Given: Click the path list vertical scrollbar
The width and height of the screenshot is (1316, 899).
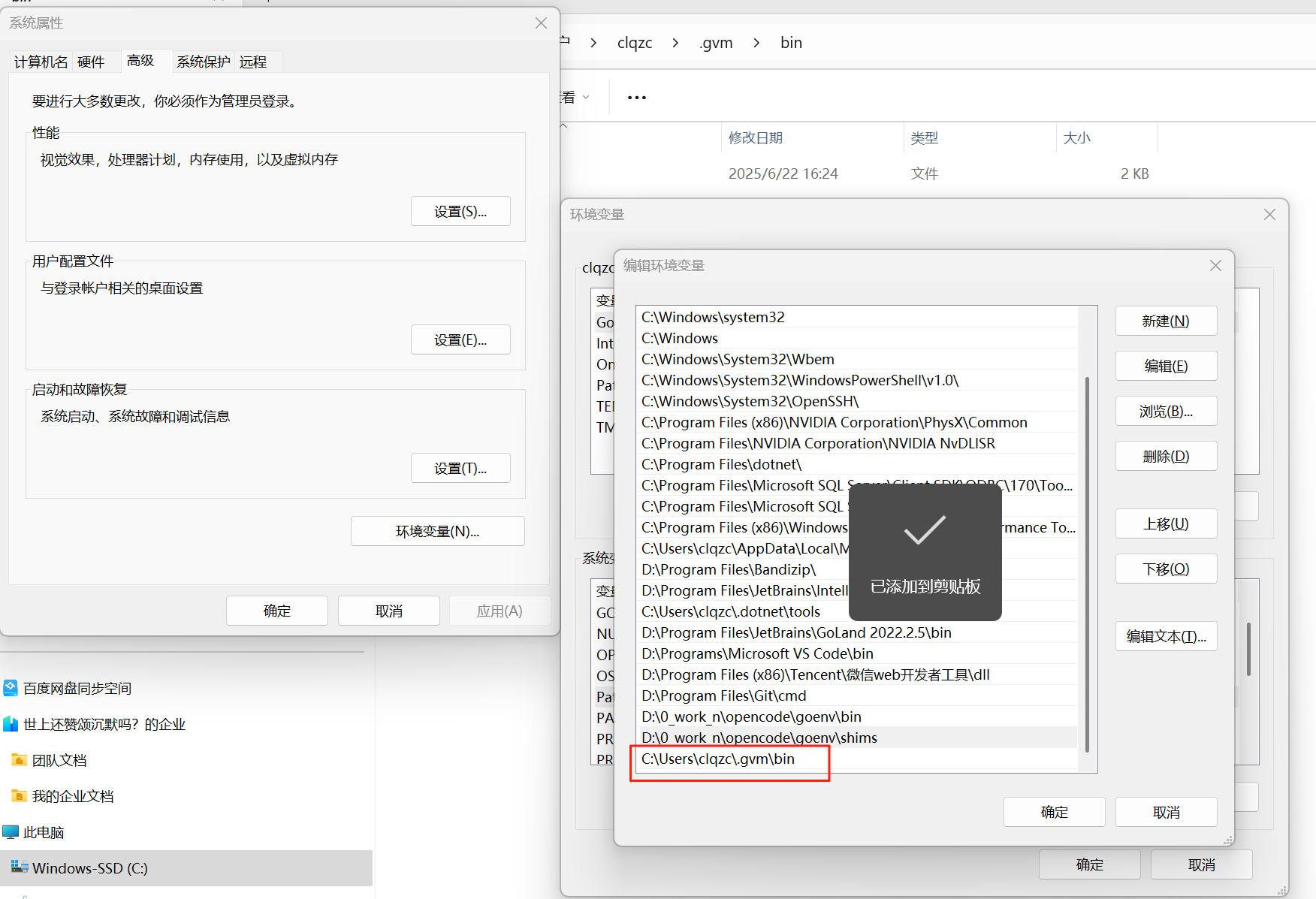Looking at the screenshot, I should 1087,563.
